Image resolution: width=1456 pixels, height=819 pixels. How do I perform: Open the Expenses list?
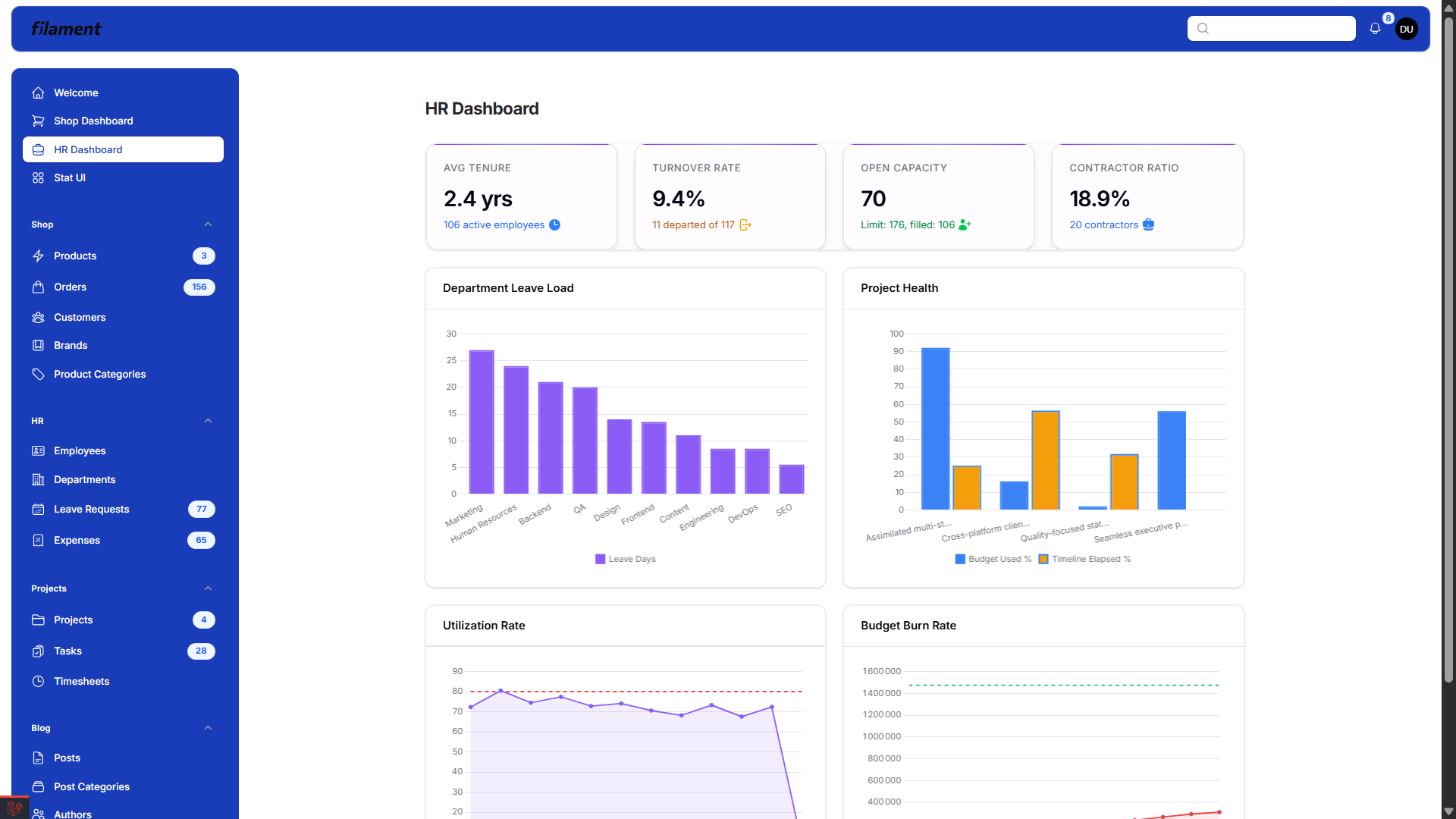(123, 540)
